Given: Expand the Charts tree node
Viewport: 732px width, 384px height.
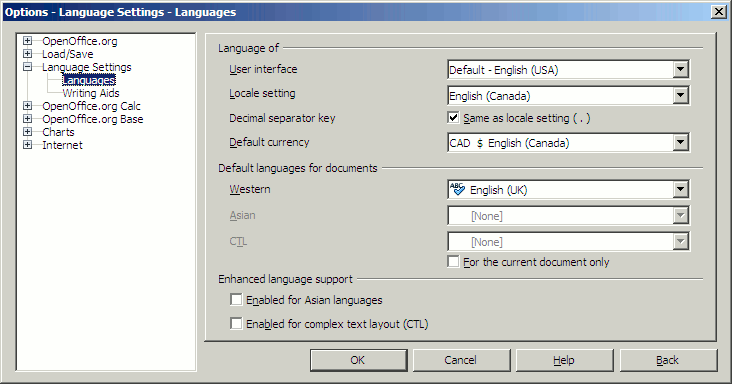Looking at the screenshot, I should pyautogui.click(x=28, y=132).
